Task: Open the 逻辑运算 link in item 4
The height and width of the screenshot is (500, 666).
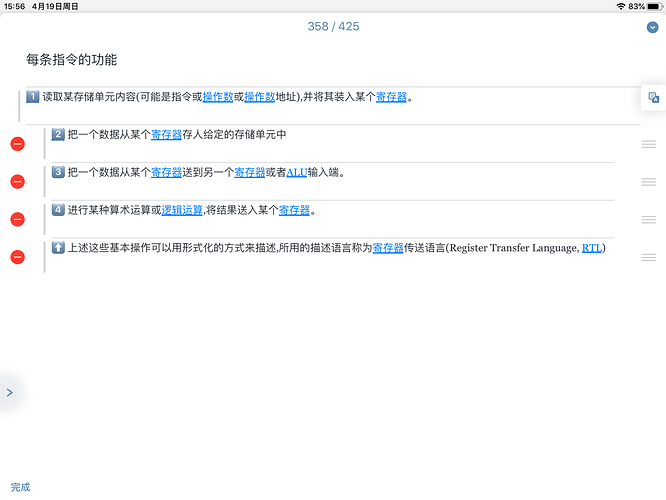Action: [x=182, y=210]
